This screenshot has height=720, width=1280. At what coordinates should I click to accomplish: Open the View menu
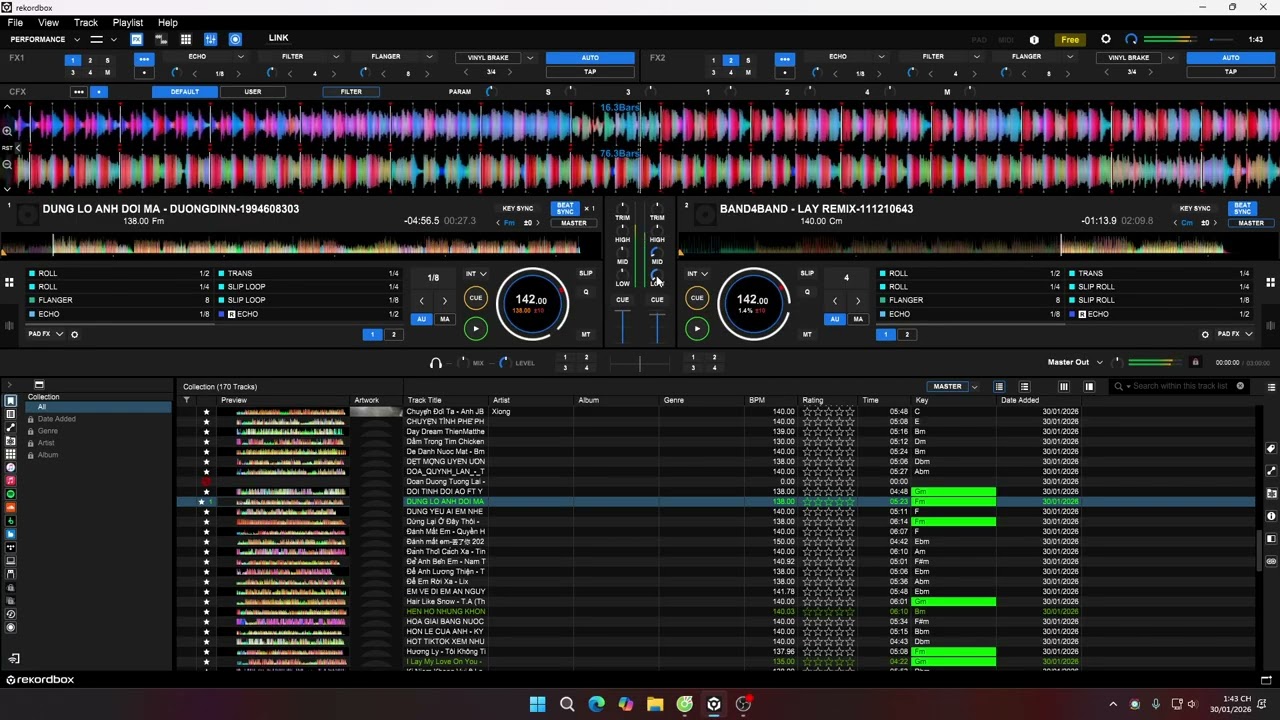[x=48, y=22]
